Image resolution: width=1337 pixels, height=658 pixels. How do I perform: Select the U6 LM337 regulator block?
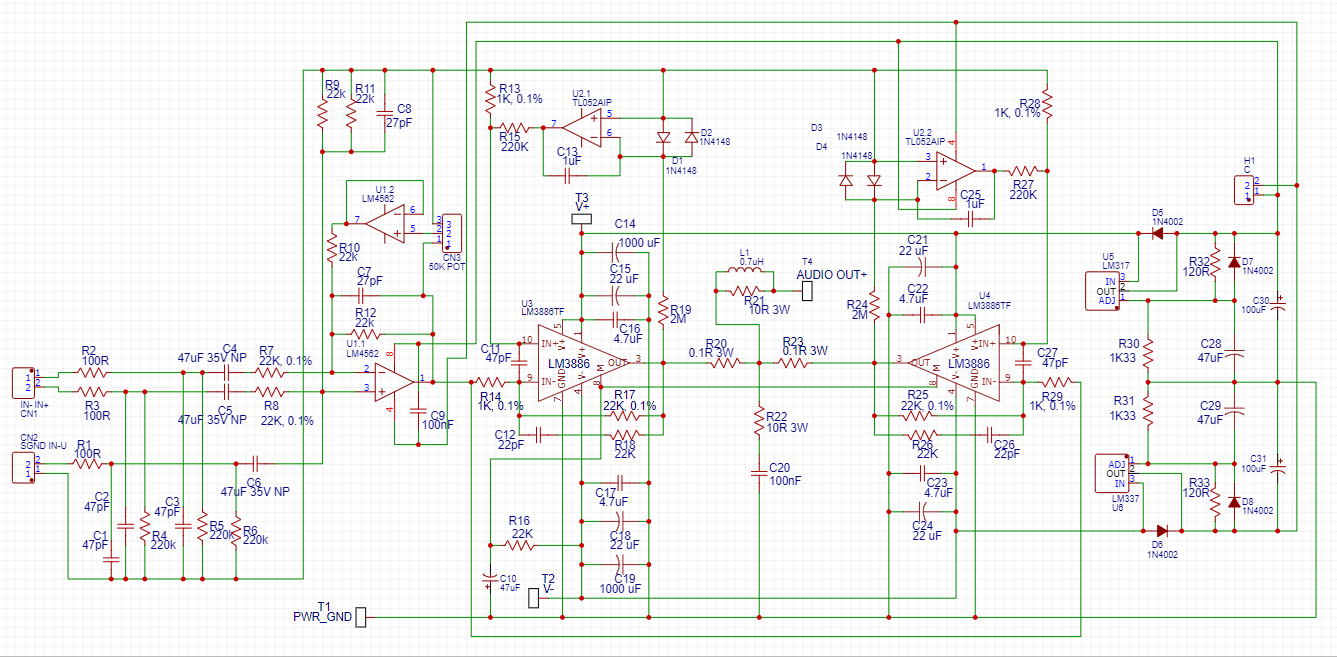(1110, 474)
